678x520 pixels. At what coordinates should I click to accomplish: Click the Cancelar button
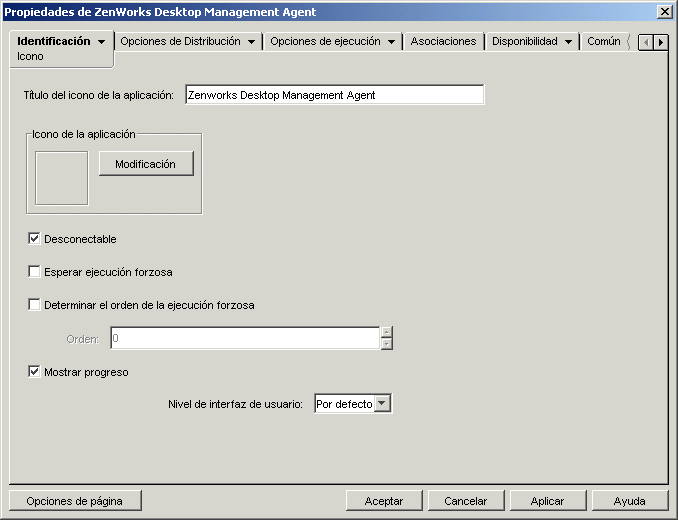coord(466,501)
